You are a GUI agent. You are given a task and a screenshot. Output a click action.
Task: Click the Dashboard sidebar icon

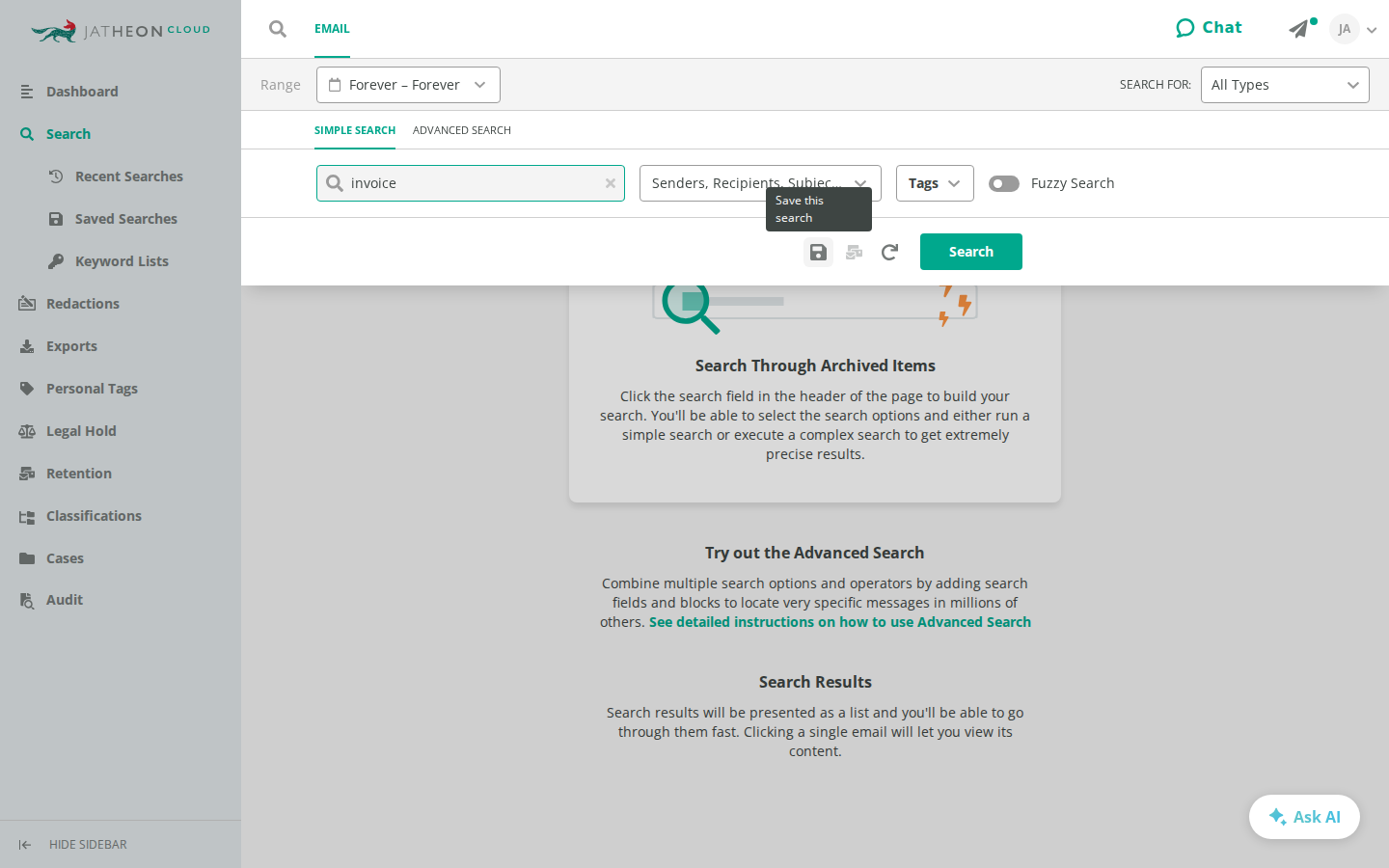click(27, 92)
